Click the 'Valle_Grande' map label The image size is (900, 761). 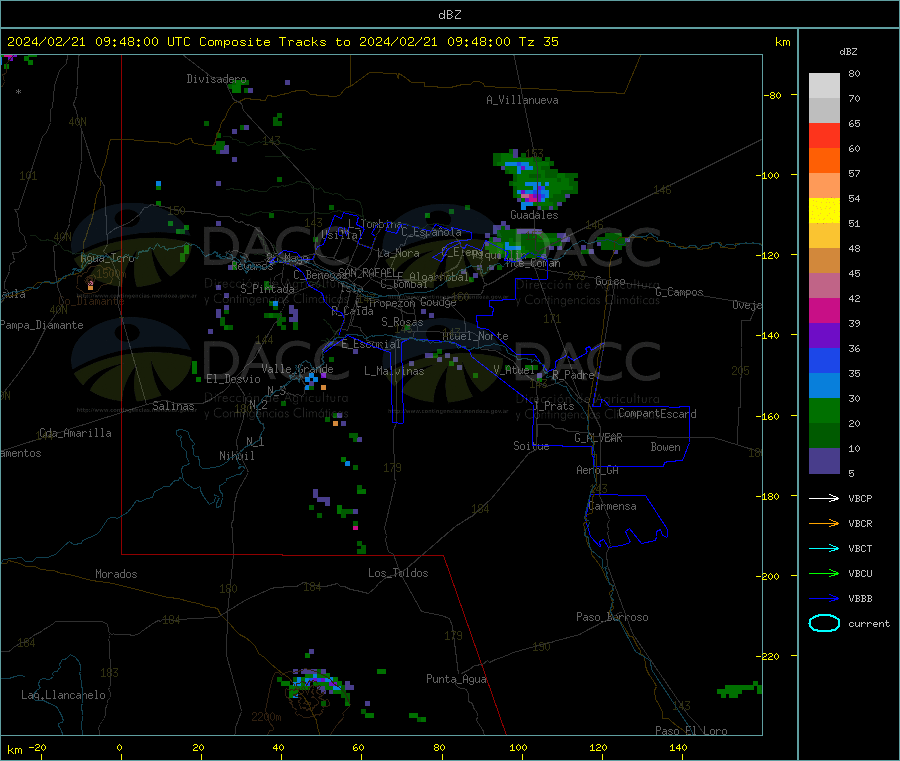tap(297, 369)
